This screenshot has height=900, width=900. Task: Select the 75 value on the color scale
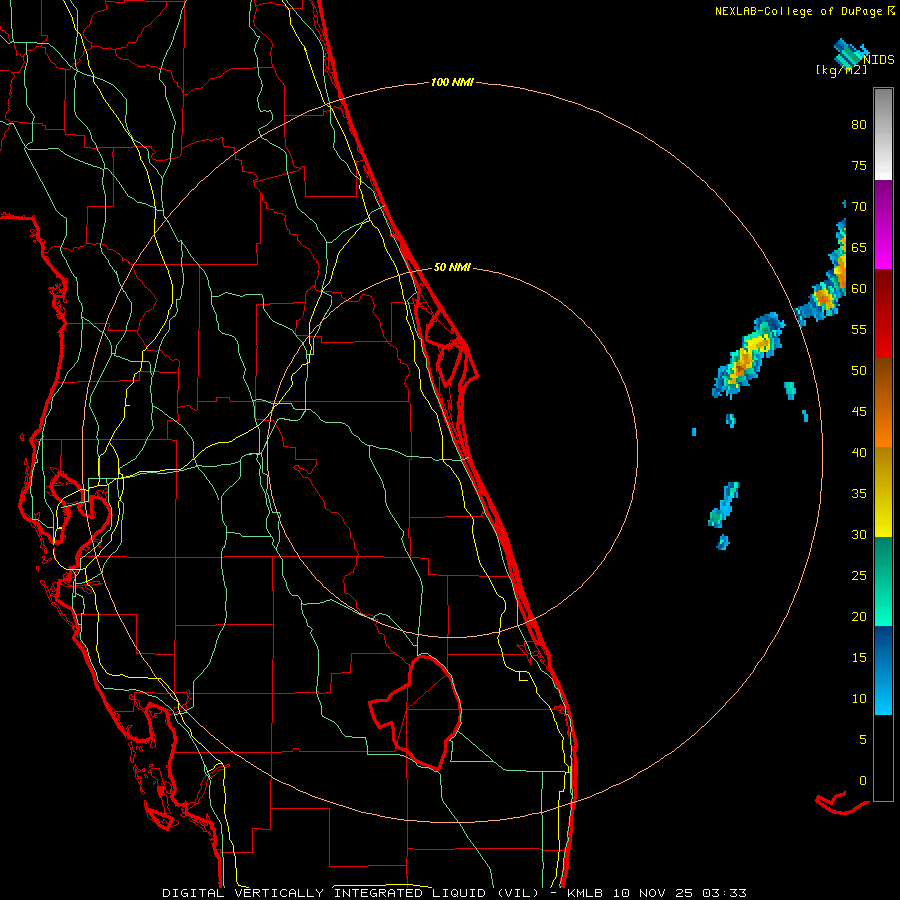click(x=859, y=166)
